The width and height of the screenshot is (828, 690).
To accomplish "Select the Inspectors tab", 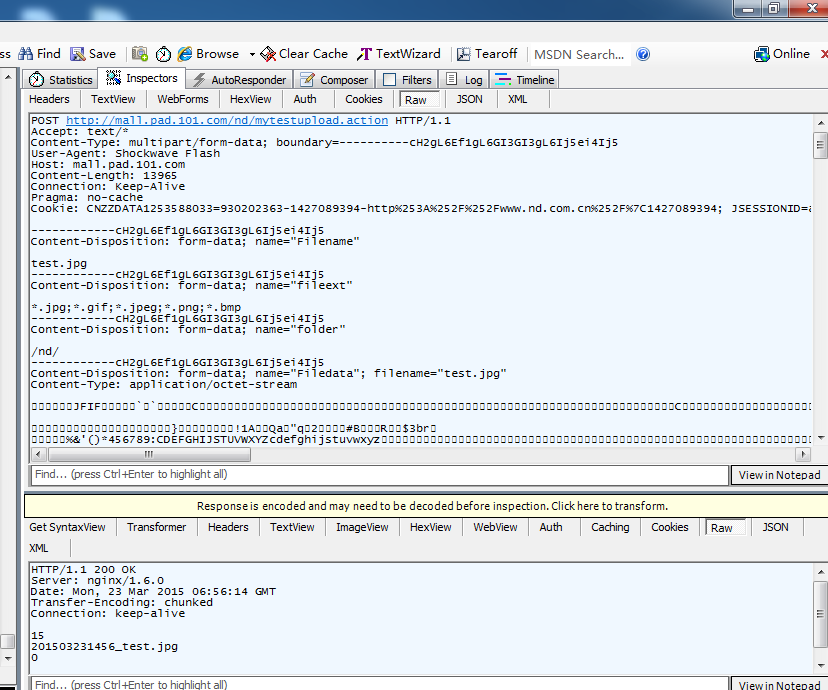I will [x=142, y=78].
